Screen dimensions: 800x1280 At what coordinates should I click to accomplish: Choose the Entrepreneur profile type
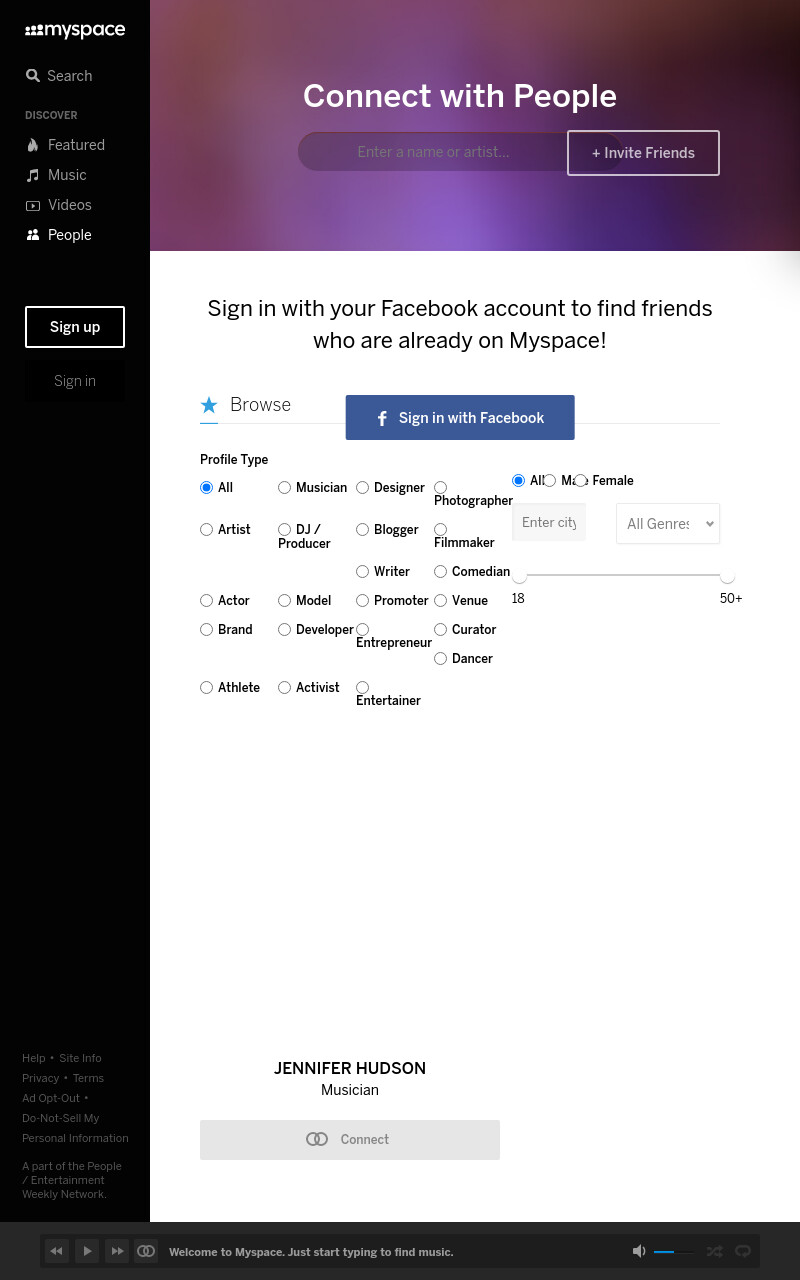[x=363, y=630]
